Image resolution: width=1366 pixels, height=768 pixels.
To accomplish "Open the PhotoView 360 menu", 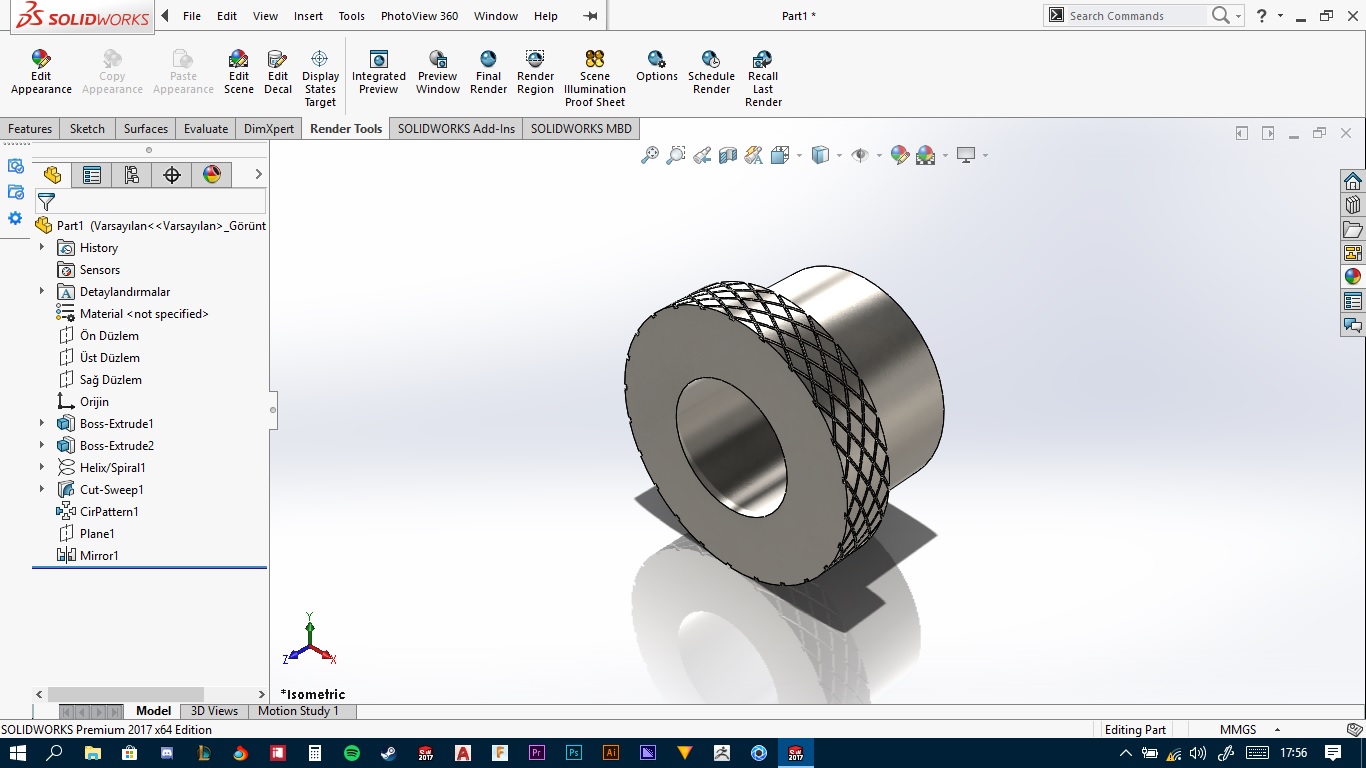I will point(419,16).
